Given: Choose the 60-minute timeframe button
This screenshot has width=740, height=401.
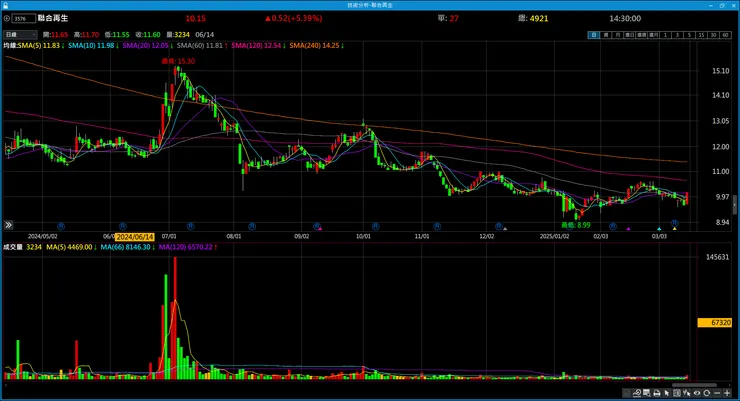Looking at the screenshot, I should coord(725,35).
